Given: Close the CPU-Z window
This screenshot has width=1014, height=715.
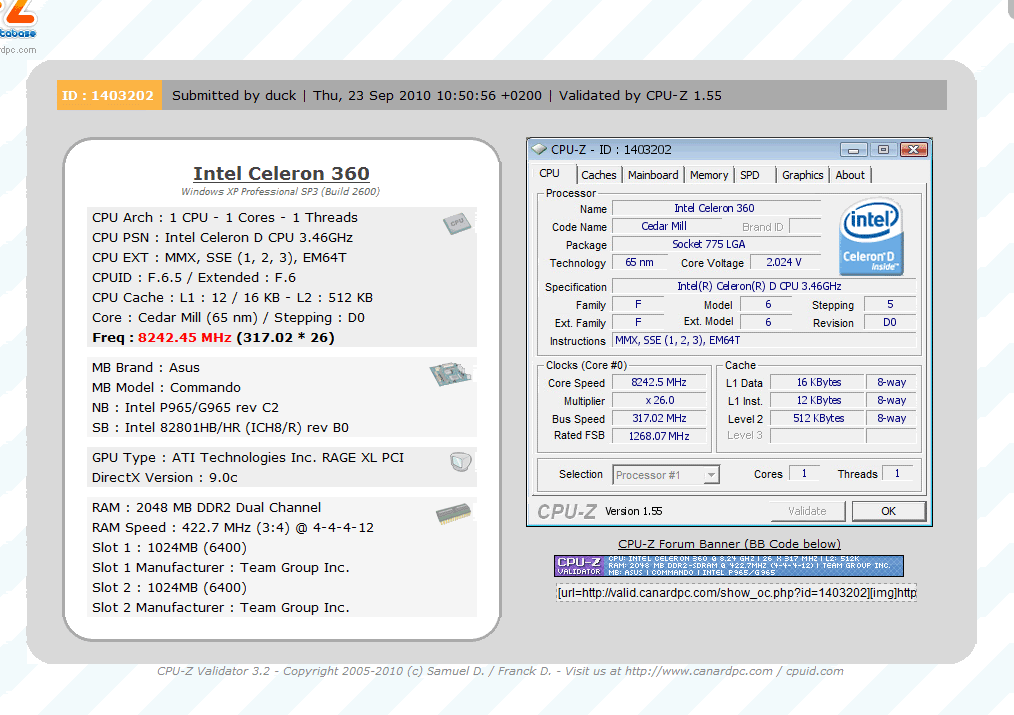Looking at the screenshot, I should [x=913, y=150].
